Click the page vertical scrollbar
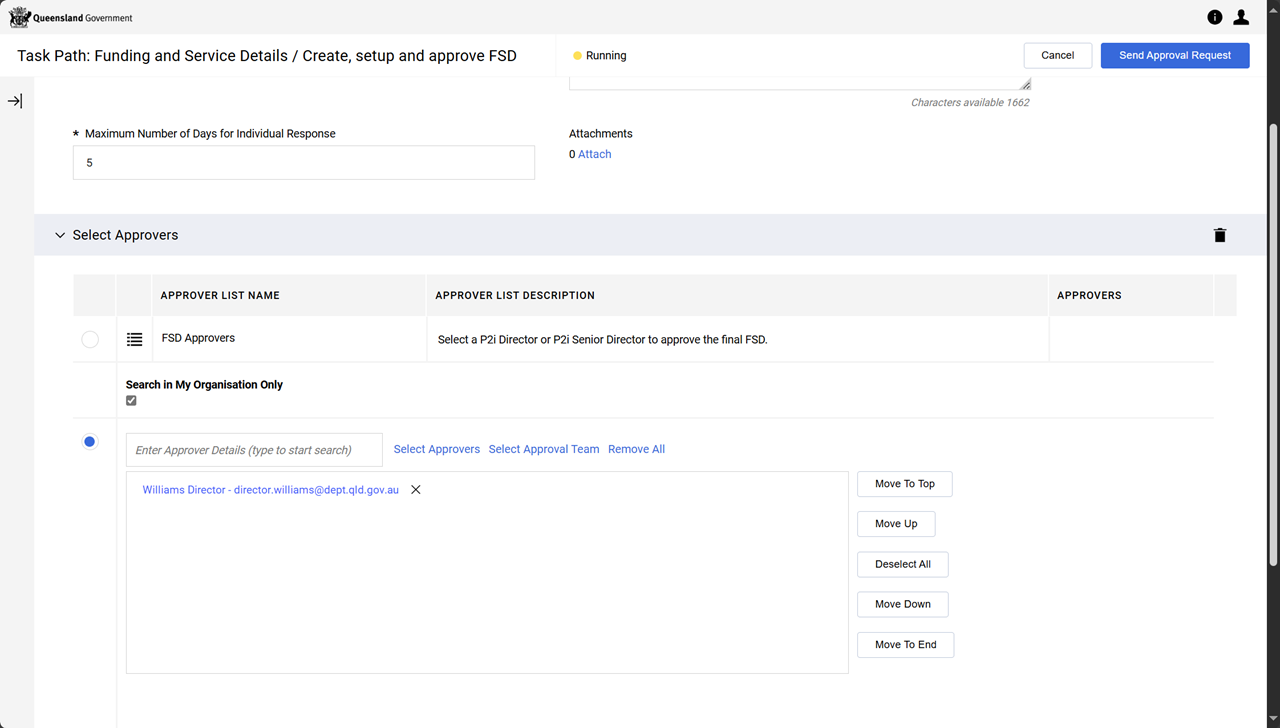This screenshot has width=1280, height=728. coord(1273,340)
